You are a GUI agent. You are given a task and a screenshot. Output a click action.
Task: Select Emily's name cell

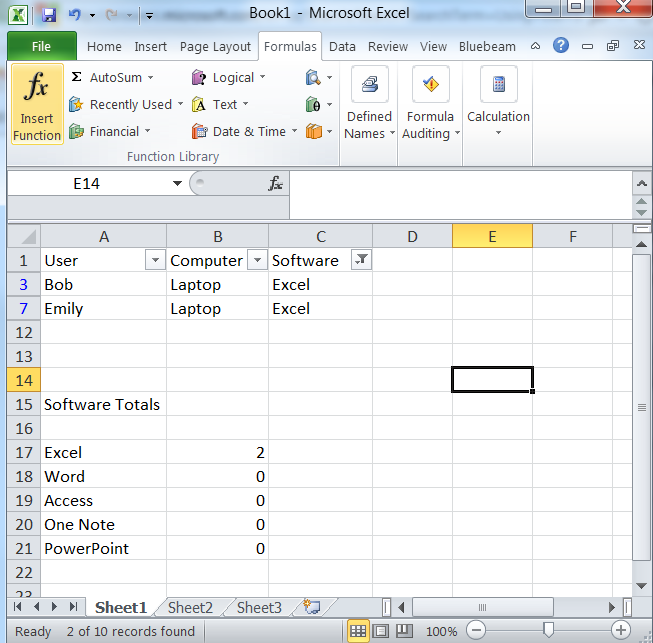[x=103, y=309]
